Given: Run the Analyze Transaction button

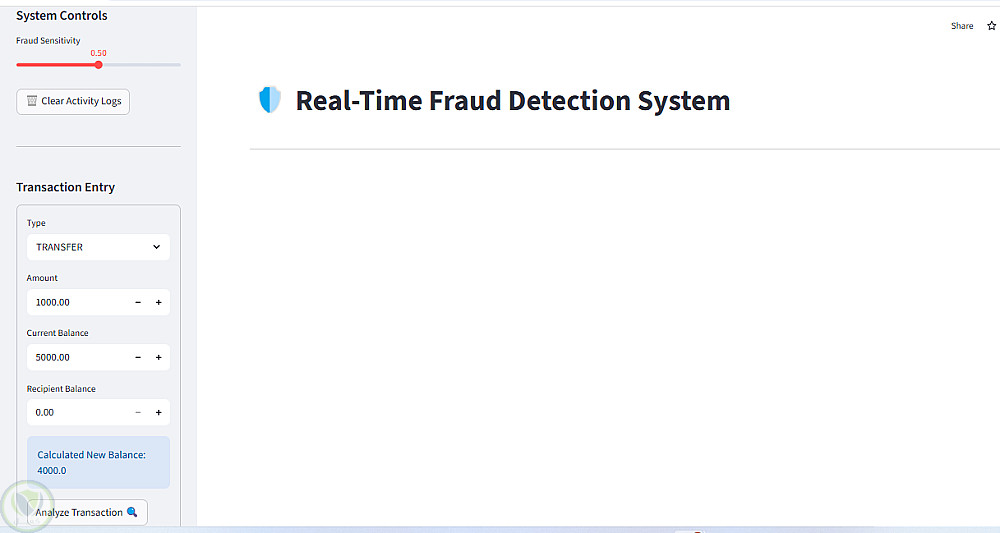Looking at the screenshot, I should 86,512.
